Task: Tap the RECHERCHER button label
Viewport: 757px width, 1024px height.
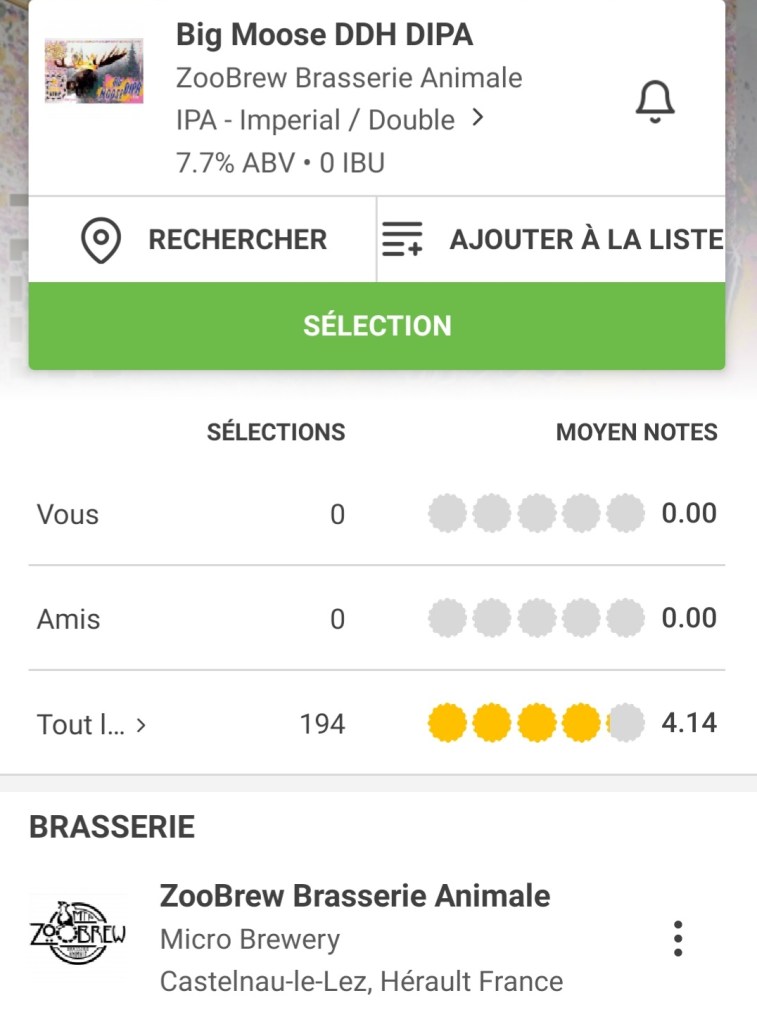Action: (237, 240)
